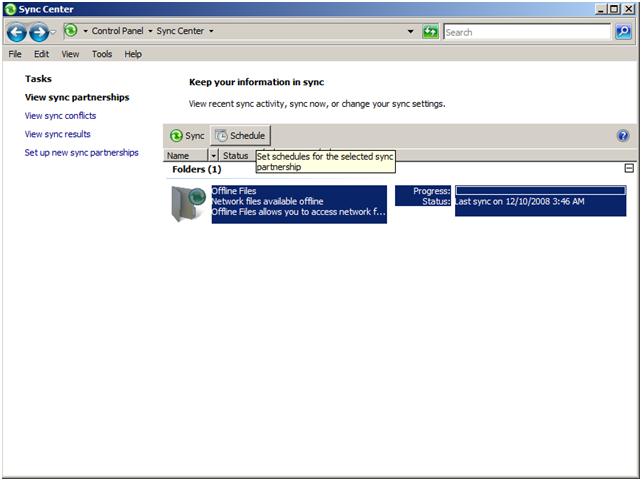Click 'Last sync on 12/10/2008 3:46 AM' status
The width and height of the screenshot is (642, 481).
(x=520, y=201)
